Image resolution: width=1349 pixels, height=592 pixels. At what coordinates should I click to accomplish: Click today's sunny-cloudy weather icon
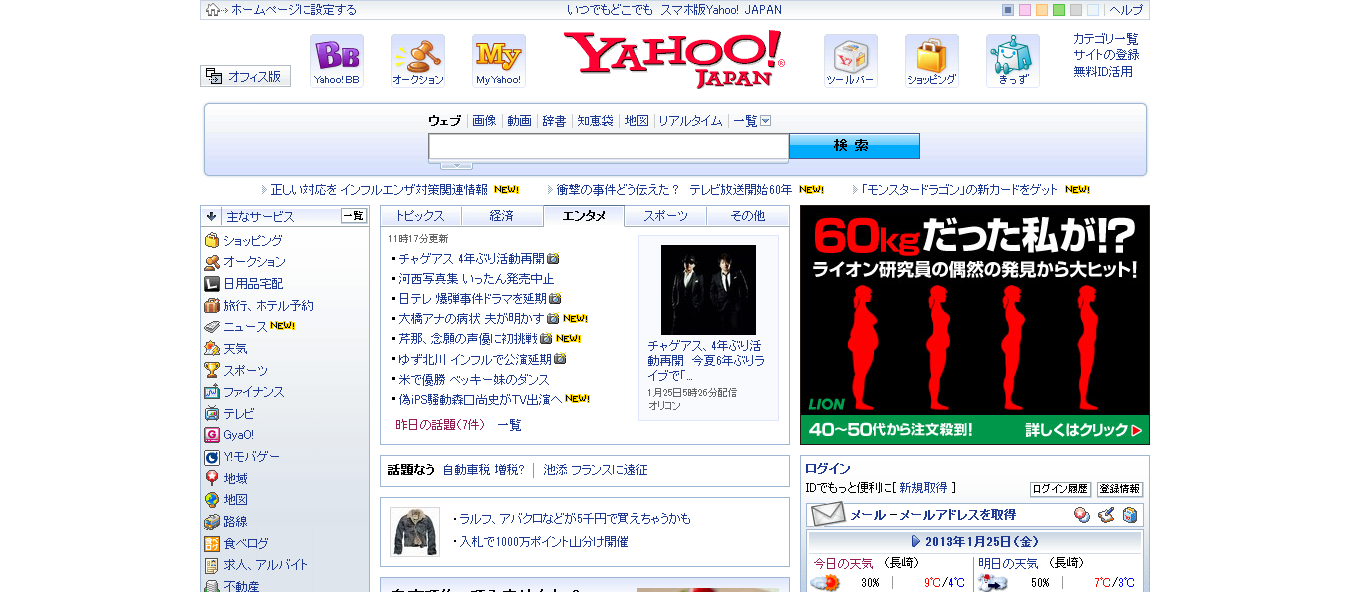[x=825, y=583]
